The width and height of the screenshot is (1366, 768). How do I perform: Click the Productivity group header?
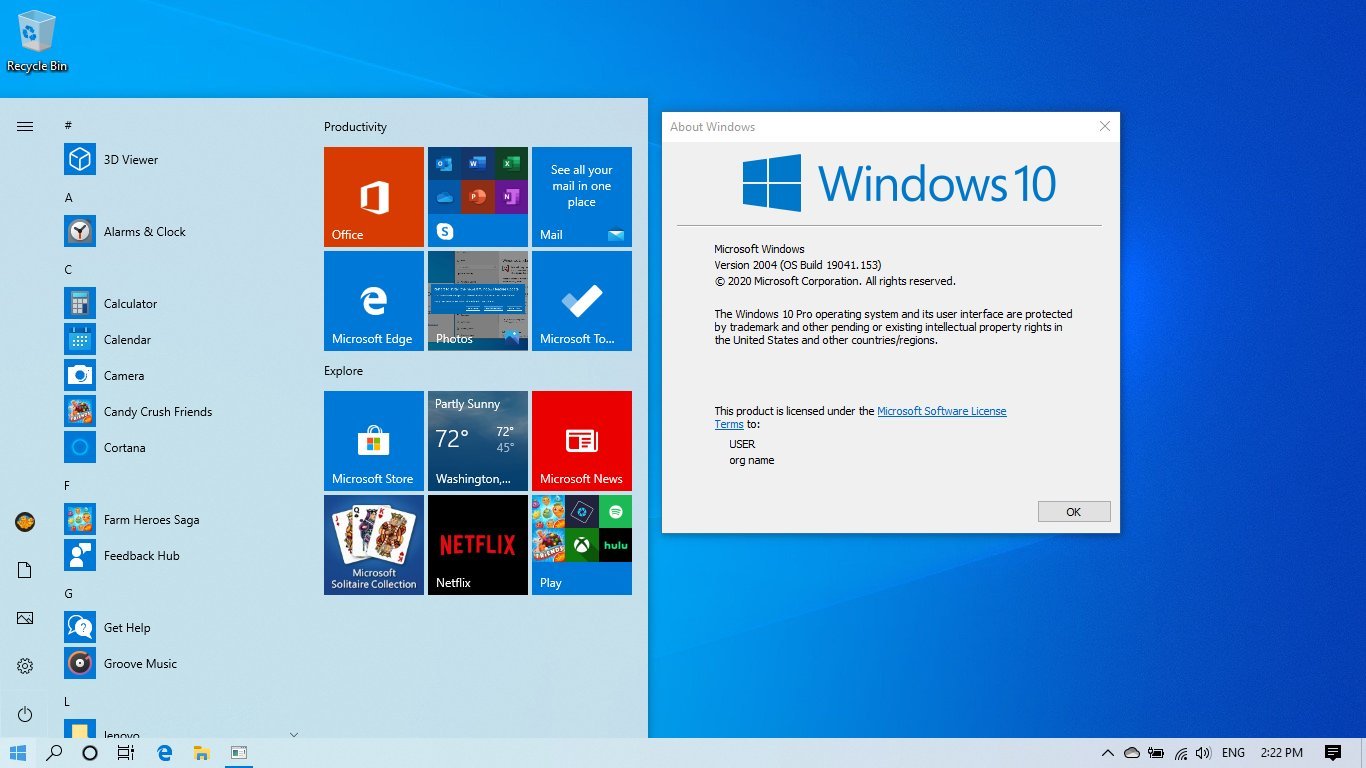click(355, 127)
